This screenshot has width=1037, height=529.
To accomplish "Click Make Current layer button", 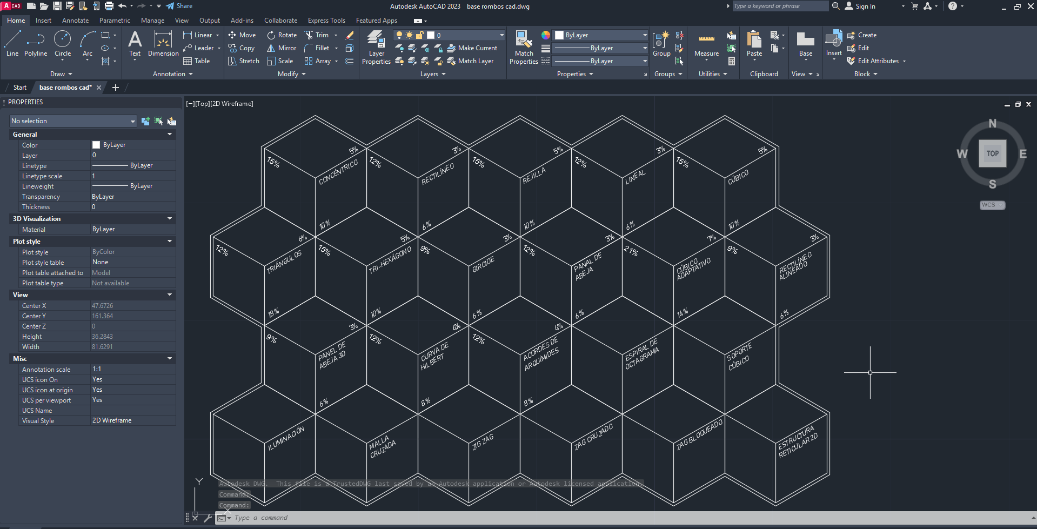I will tap(472, 48).
